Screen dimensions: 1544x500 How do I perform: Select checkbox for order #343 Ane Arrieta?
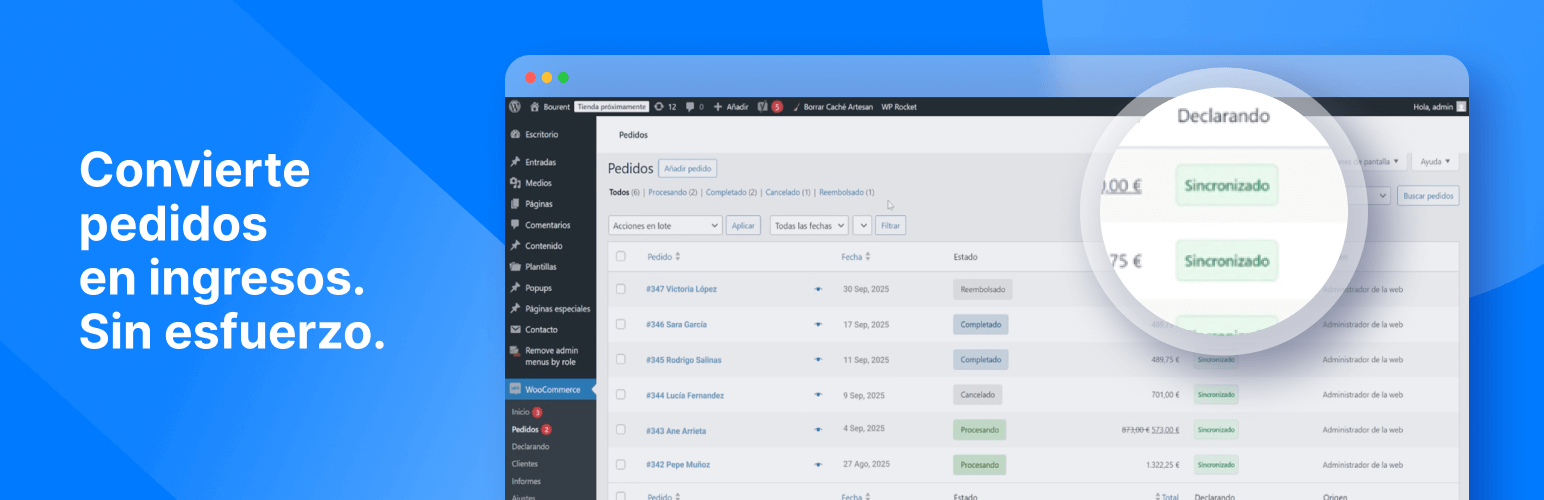pos(621,430)
